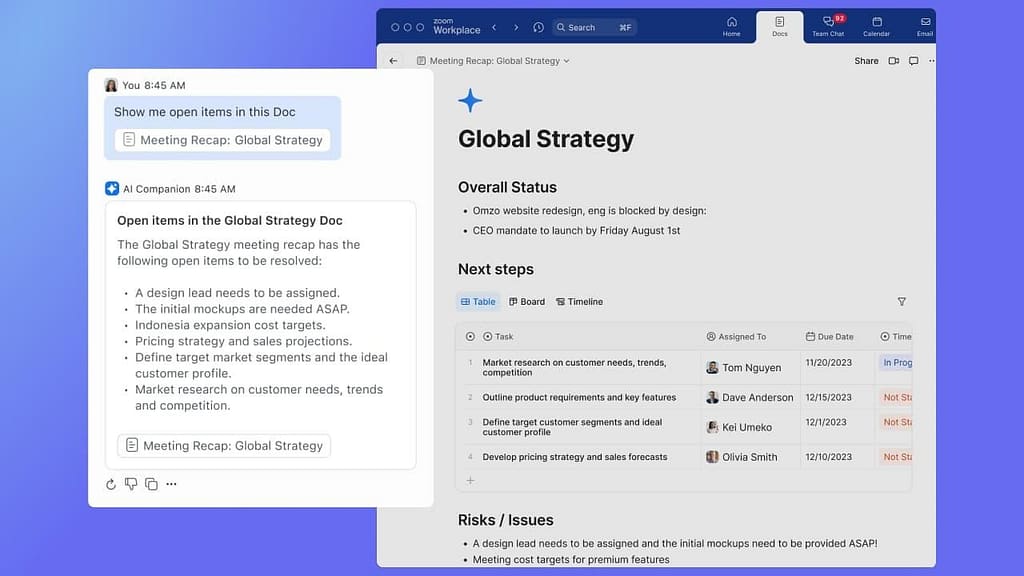This screenshot has width=1024, height=576.
Task: Click the Search field in the top bar
Action: [x=594, y=28]
